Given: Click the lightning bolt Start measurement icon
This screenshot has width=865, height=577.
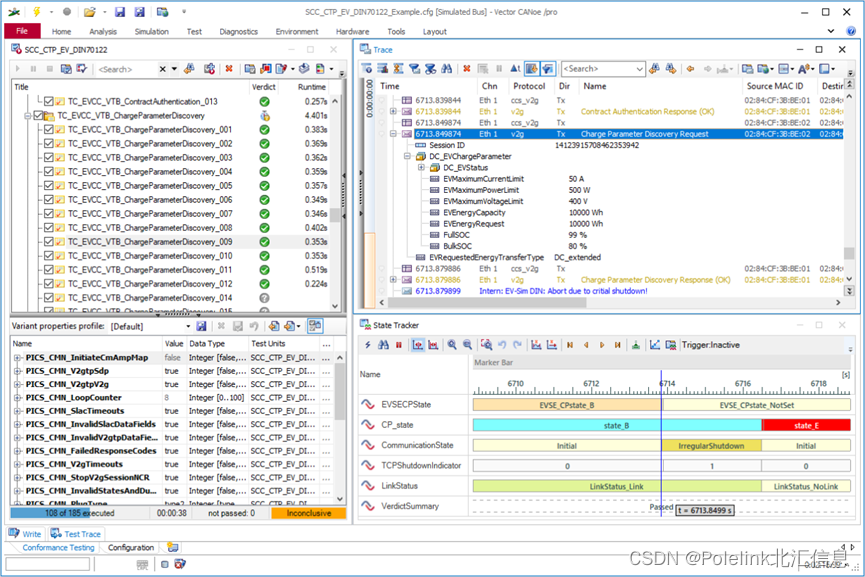Looking at the screenshot, I should 37,12.
